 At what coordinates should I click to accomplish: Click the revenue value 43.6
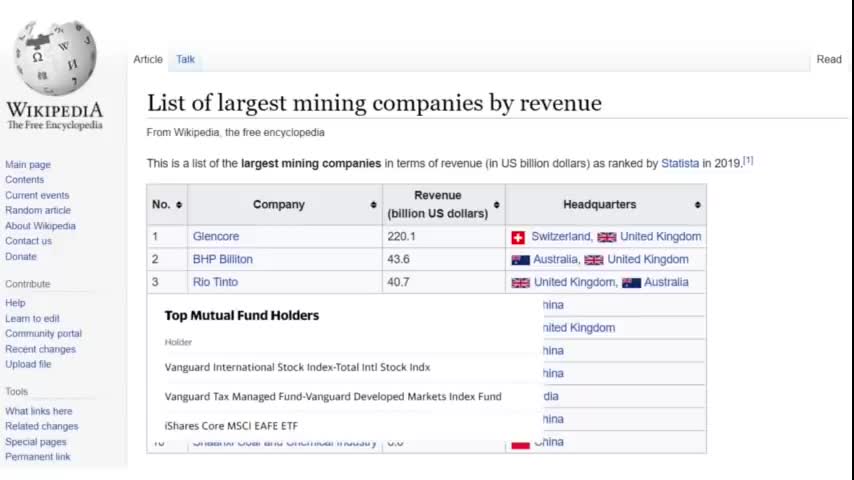[398, 259]
